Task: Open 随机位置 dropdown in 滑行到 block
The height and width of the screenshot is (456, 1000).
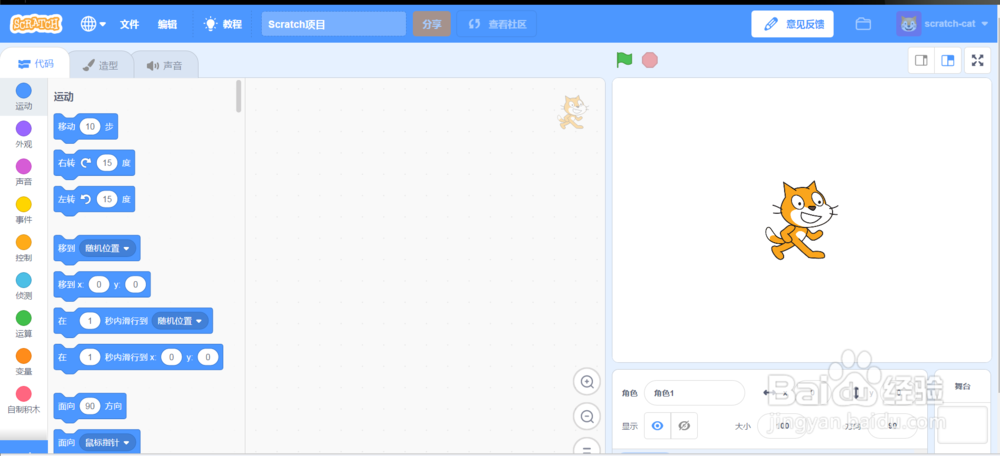Action: pos(180,321)
